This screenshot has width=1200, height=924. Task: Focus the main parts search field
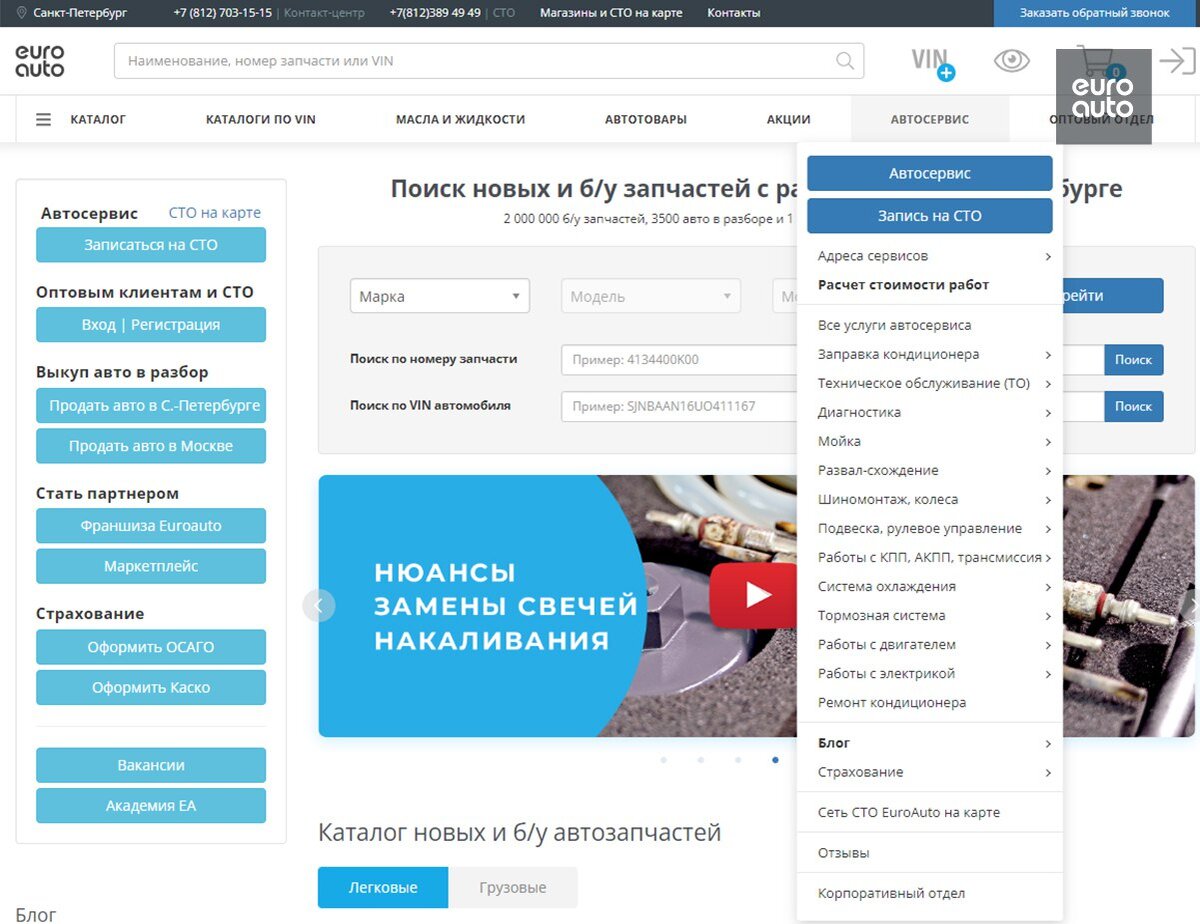[x=489, y=61]
